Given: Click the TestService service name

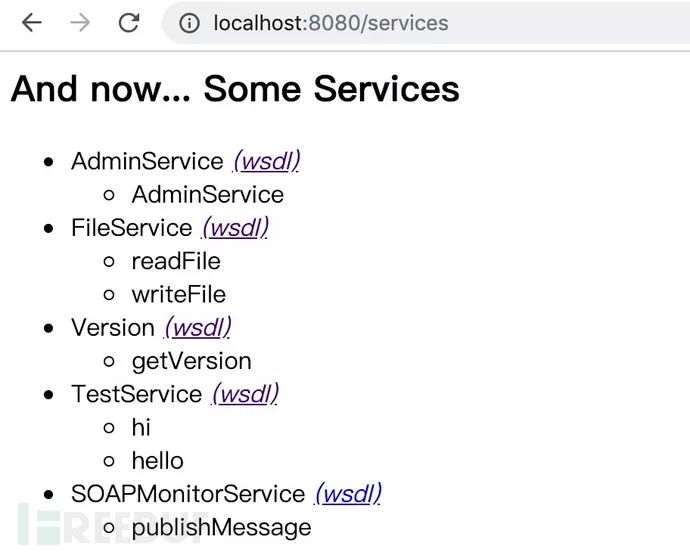Looking at the screenshot, I should tap(136, 394).
